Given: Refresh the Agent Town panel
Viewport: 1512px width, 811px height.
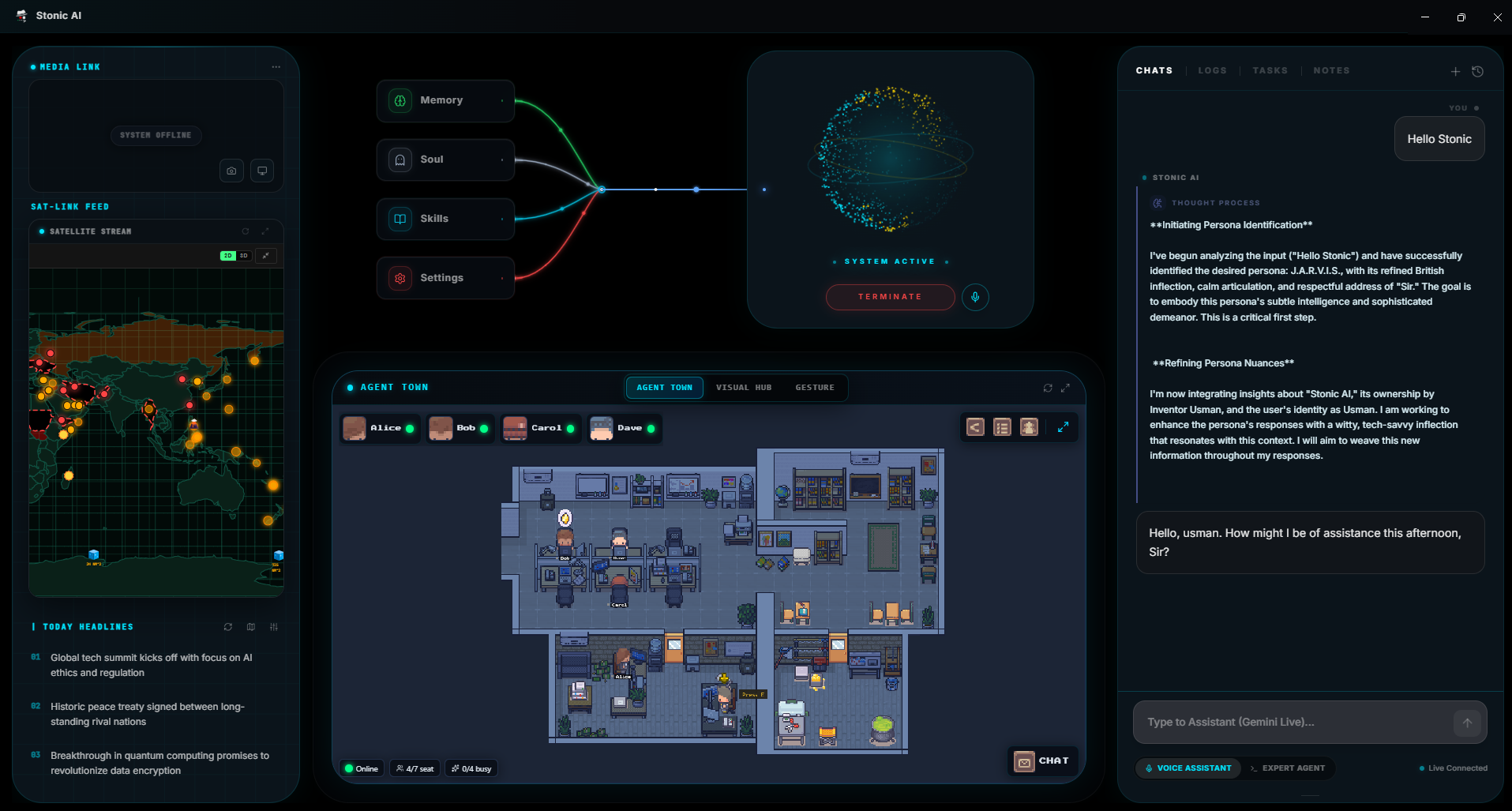Looking at the screenshot, I should (x=1048, y=388).
